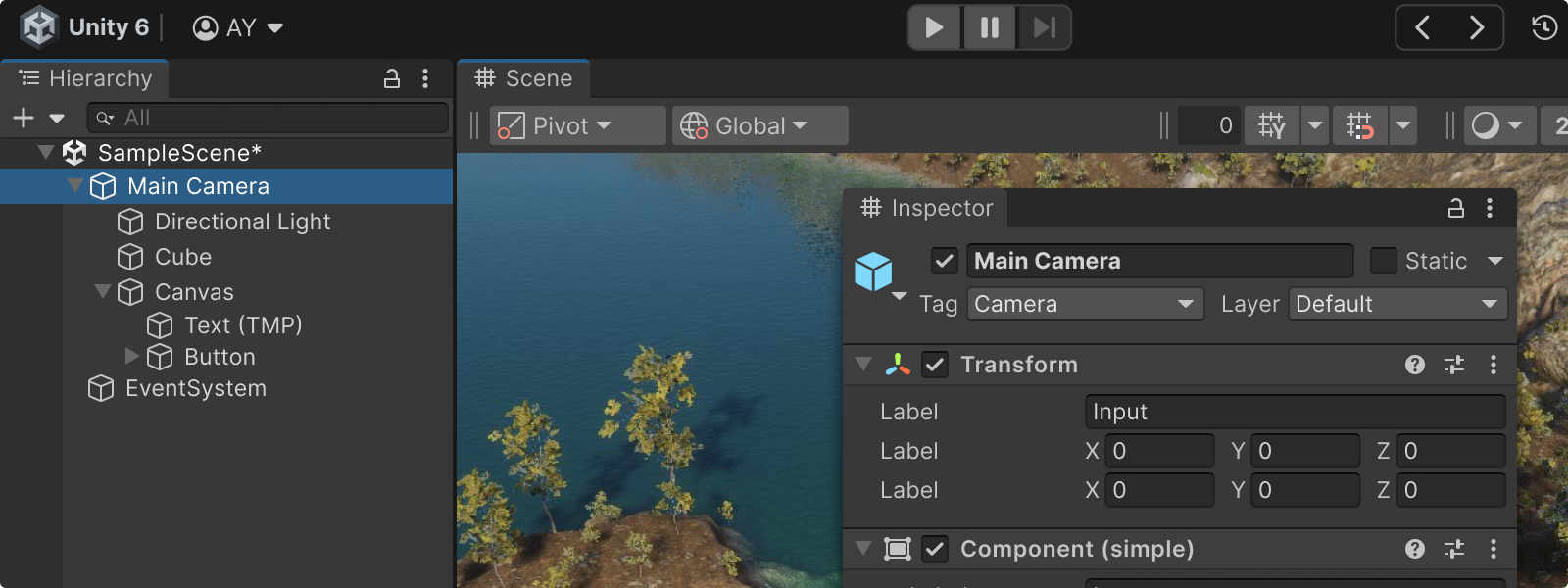1568x588 pixels.
Task: Open Inspector panel more options menu
Action: 1490,208
